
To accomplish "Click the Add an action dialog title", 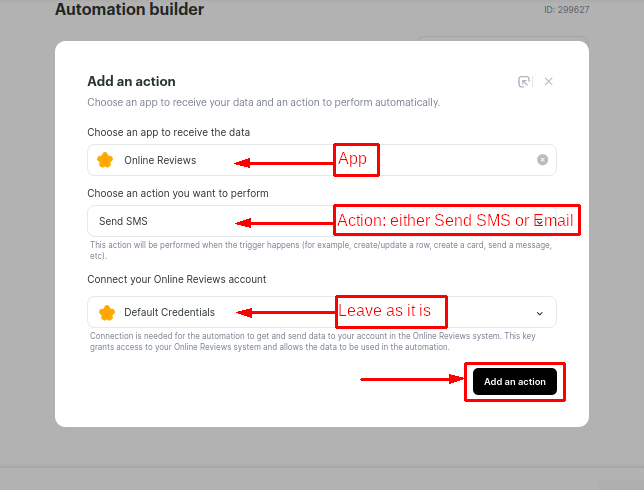I will [131, 82].
